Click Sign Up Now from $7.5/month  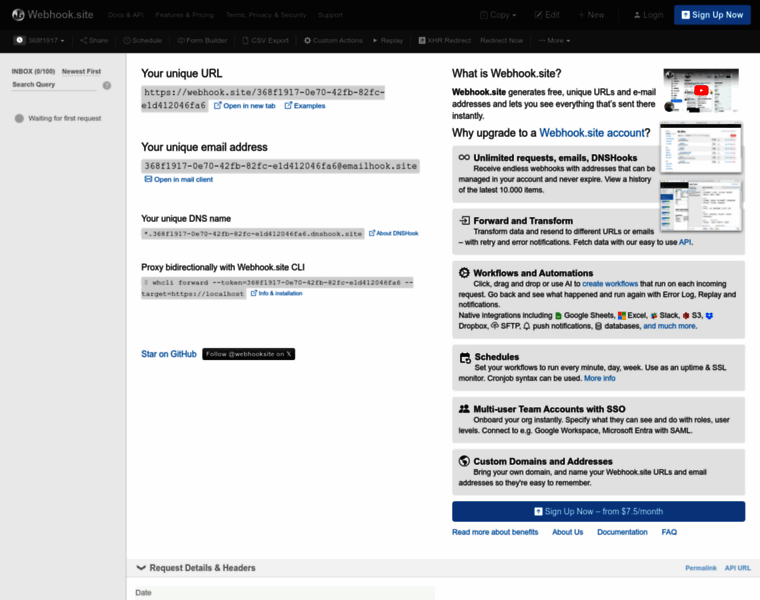(x=599, y=511)
